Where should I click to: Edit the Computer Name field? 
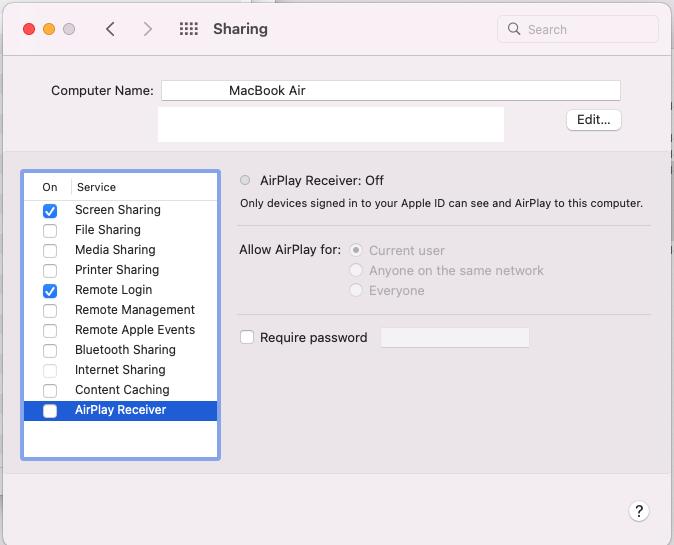[391, 90]
